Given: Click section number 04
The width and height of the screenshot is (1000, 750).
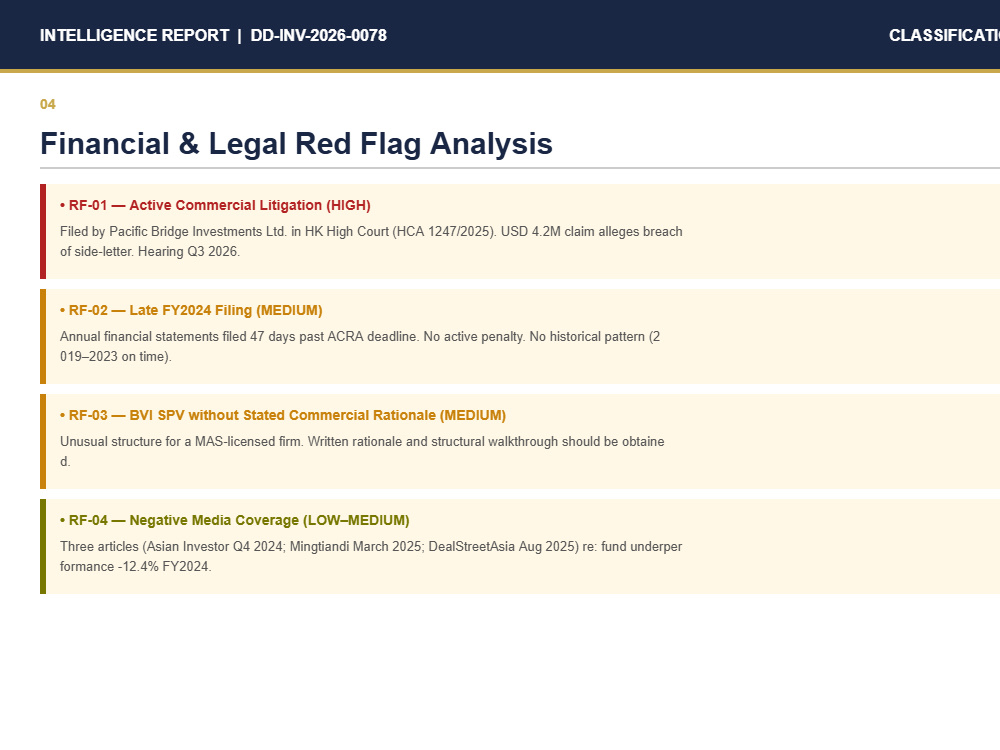Looking at the screenshot, I should 48,104.
